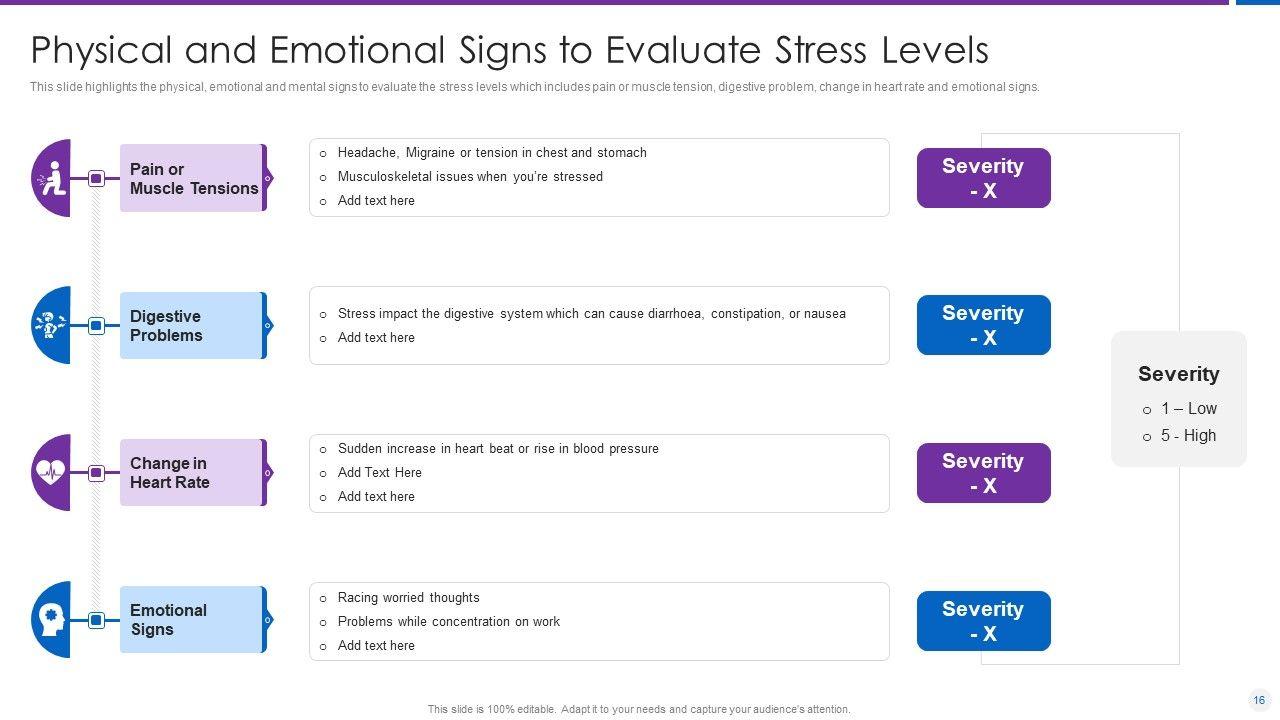1280x720 pixels.
Task: Click square timeline marker beside Digestive Problems
Action: click(x=97, y=326)
